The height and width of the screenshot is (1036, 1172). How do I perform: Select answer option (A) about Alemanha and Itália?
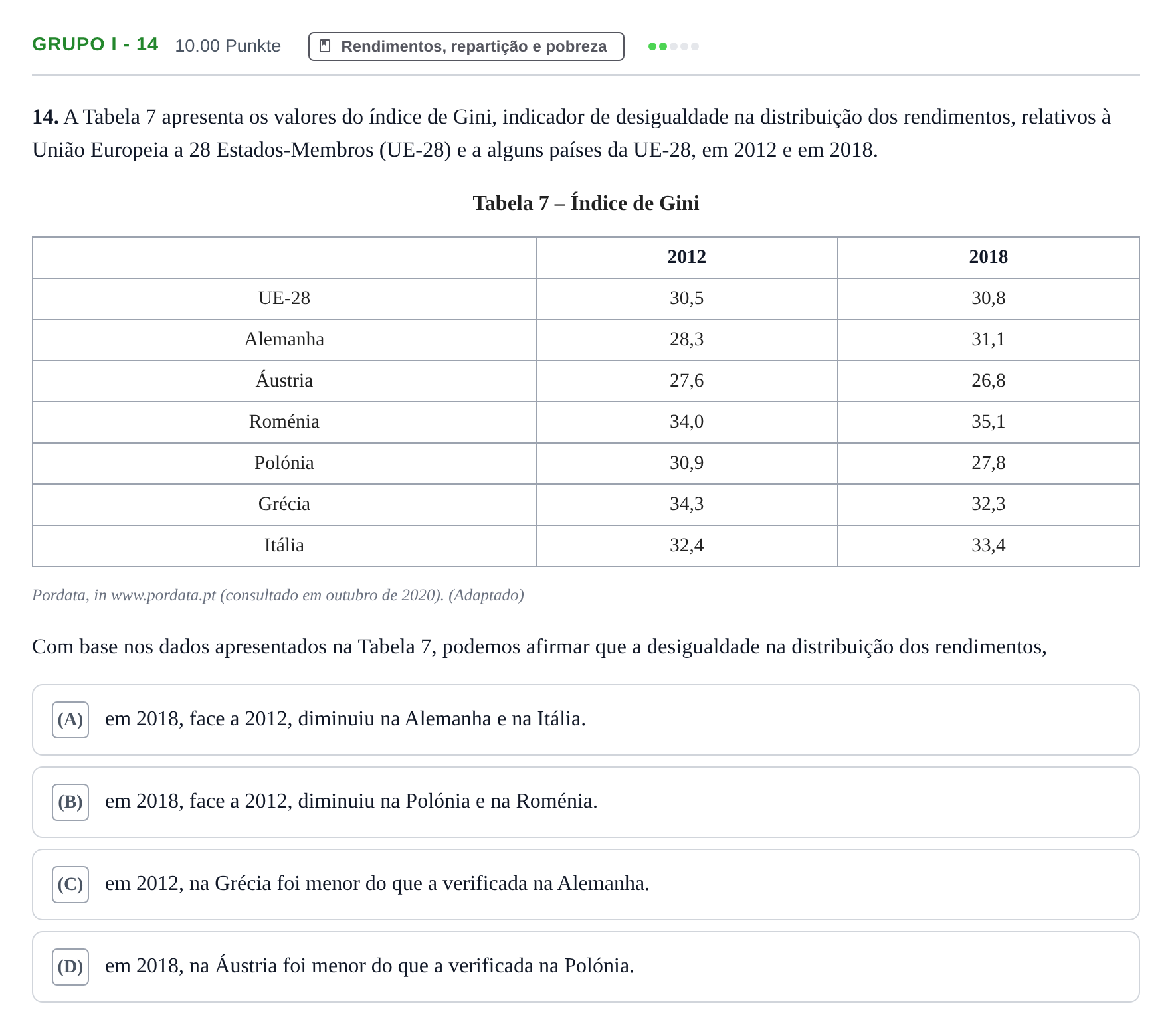(585, 719)
